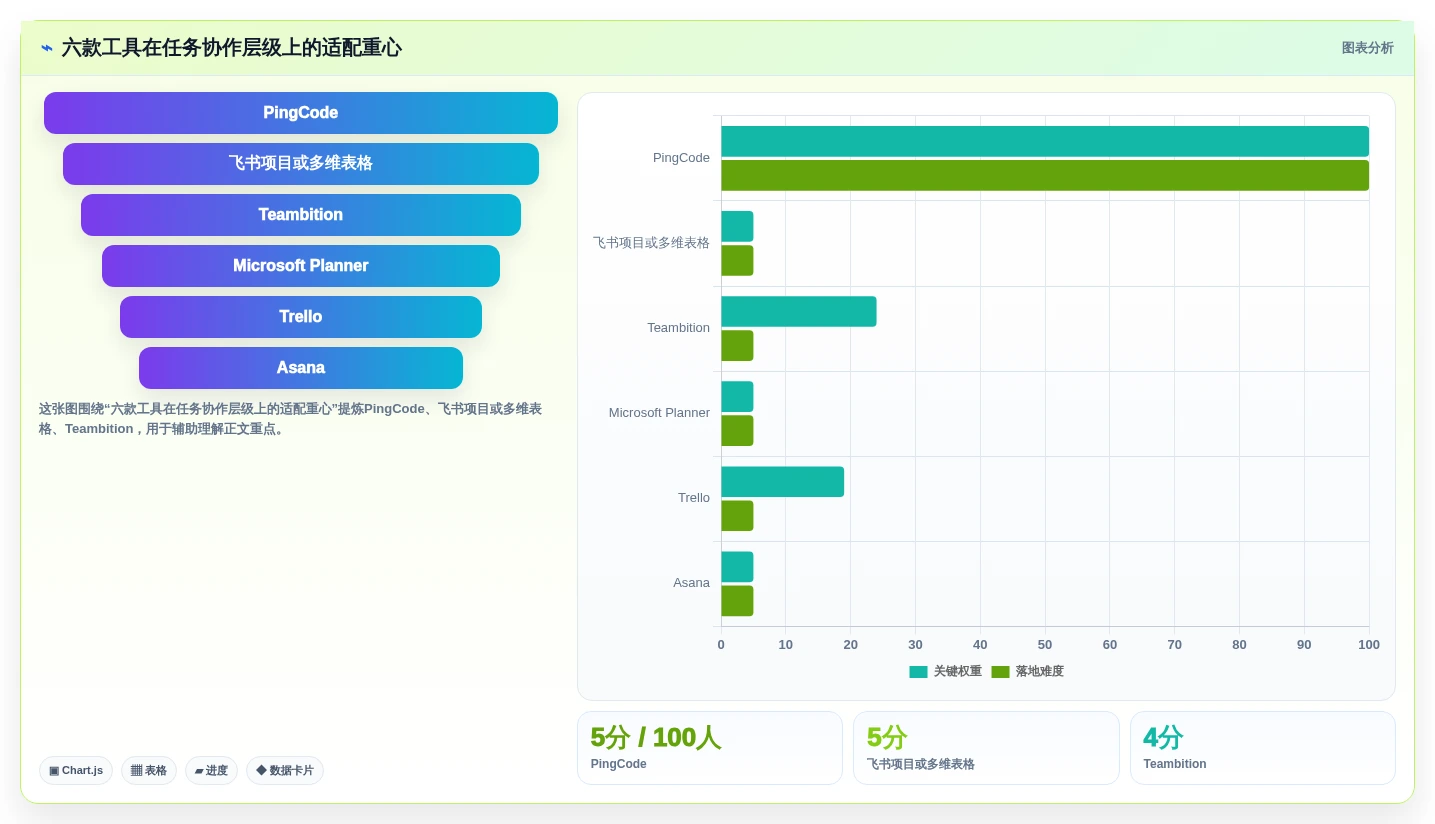Click the PingCode y-axis label

[681, 158]
